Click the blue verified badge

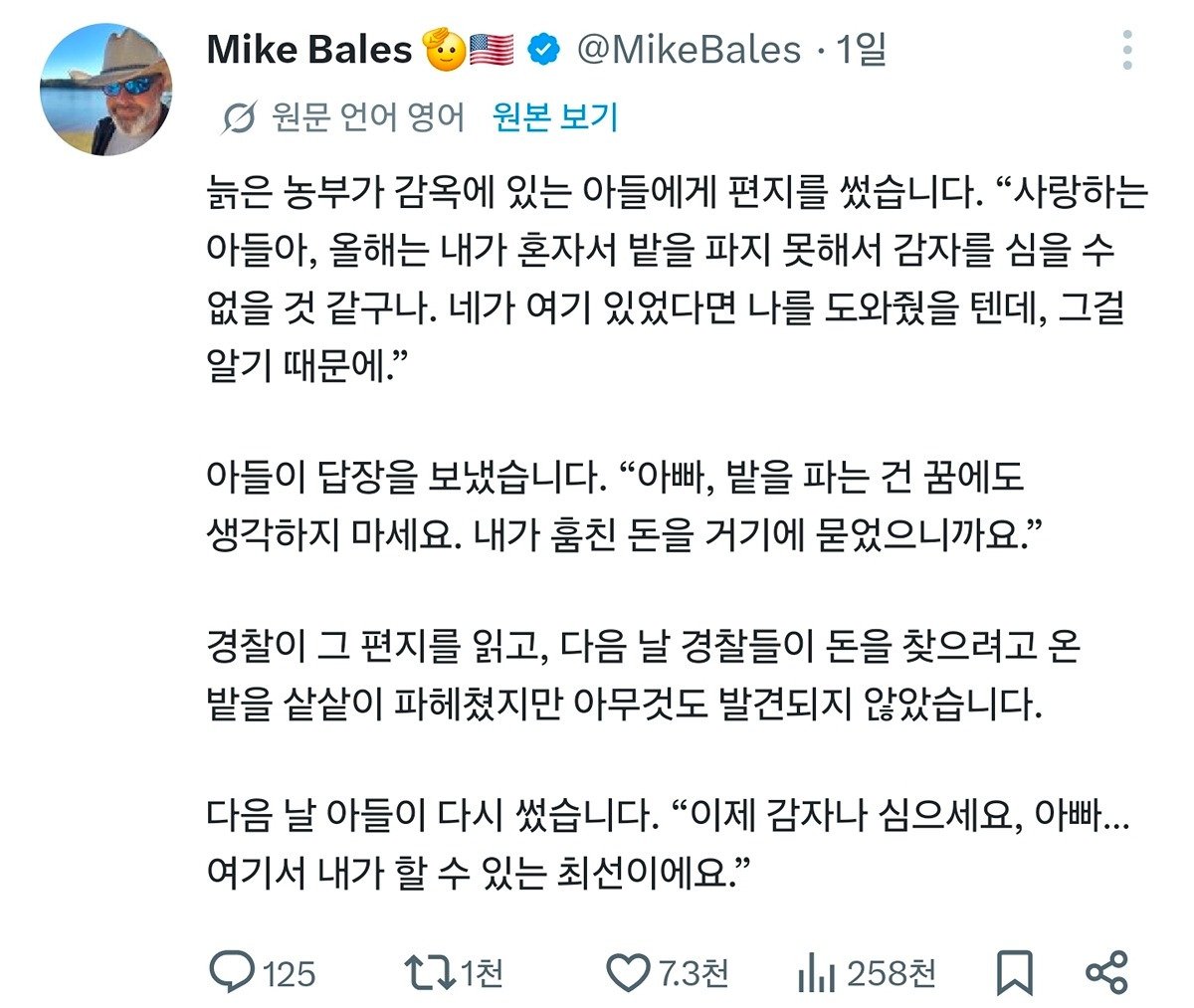(x=543, y=50)
